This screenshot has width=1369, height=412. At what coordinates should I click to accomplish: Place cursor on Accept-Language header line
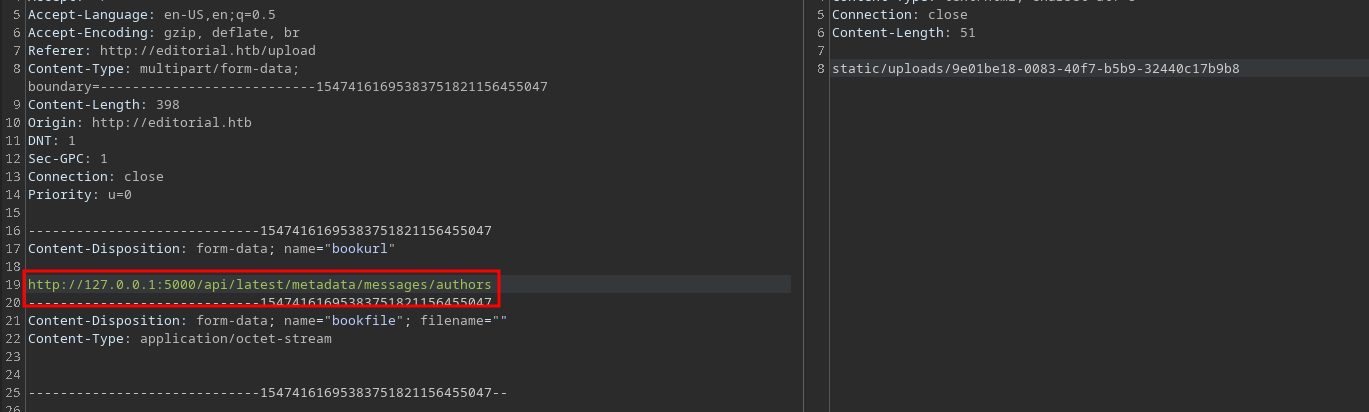coord(150,15)
